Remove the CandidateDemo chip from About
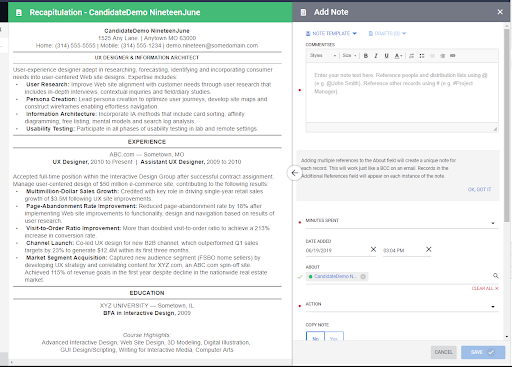The height and width of the screenshot is (367, 512). click(x=363, y=276)
